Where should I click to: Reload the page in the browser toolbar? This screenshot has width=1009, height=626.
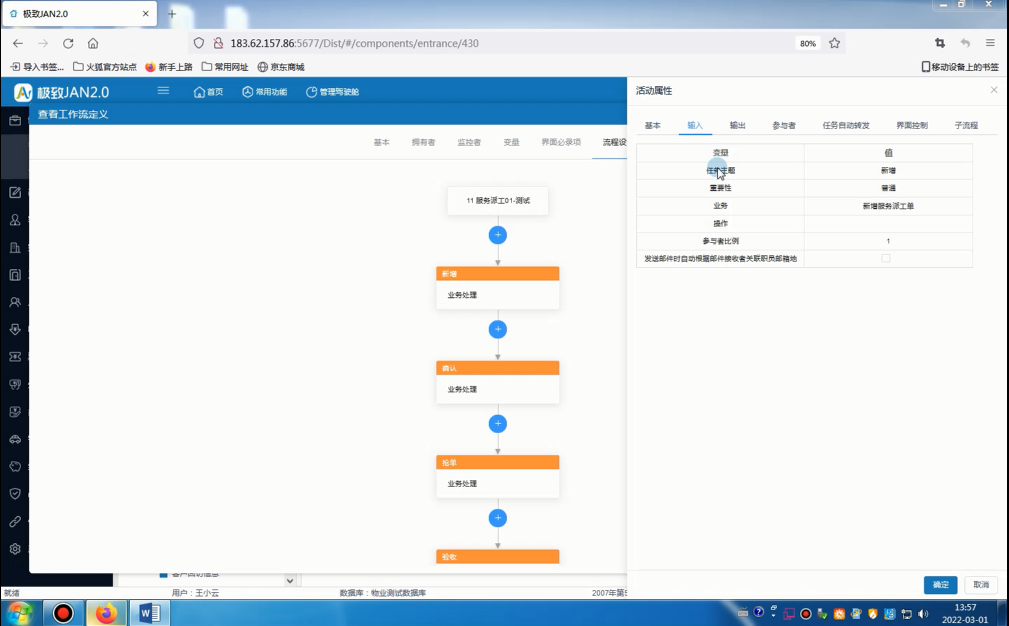click(68, 43)
